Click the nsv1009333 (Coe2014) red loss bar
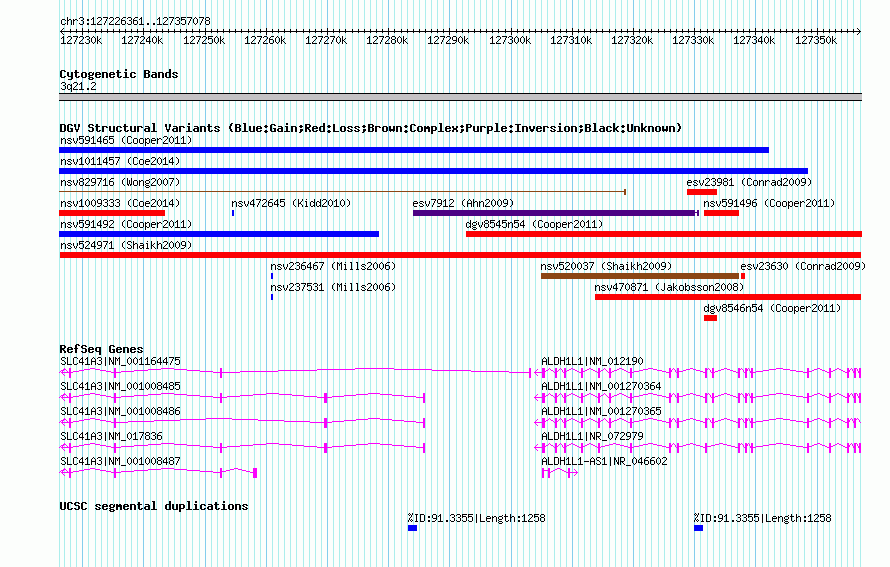890x567 pixels. pyautogui.click(x=112, y=213)
